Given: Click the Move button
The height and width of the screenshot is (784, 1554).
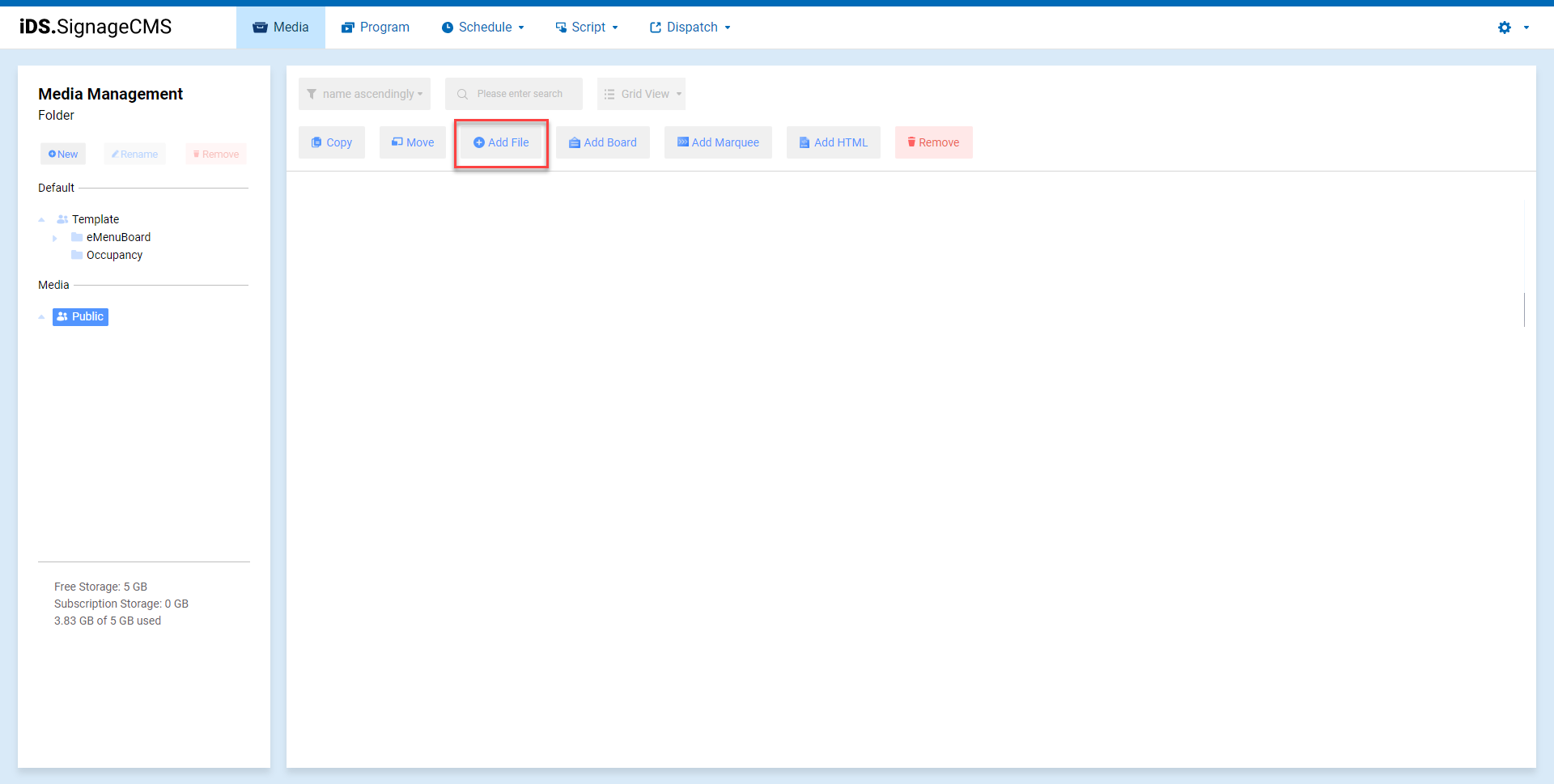Looking at the screenshot, I should (413, 142).
